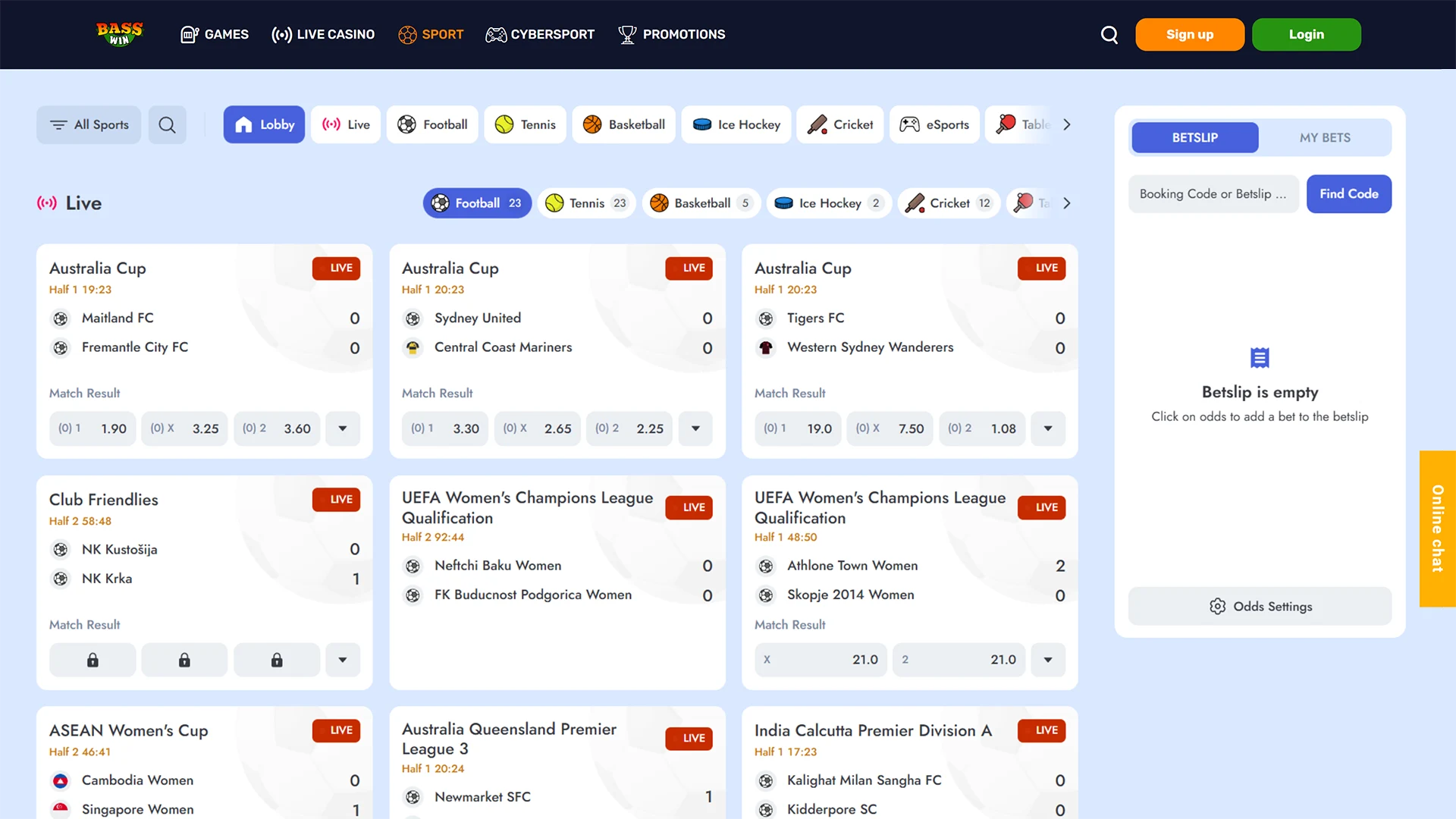Select Live tab in sports bar

coord(346,124)
